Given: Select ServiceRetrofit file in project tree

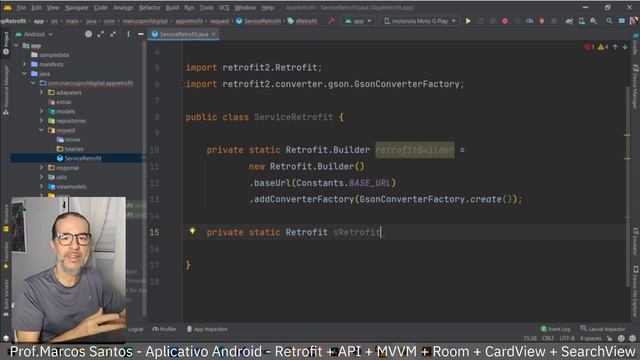Looking at the screenshot, I should point(79,158).
